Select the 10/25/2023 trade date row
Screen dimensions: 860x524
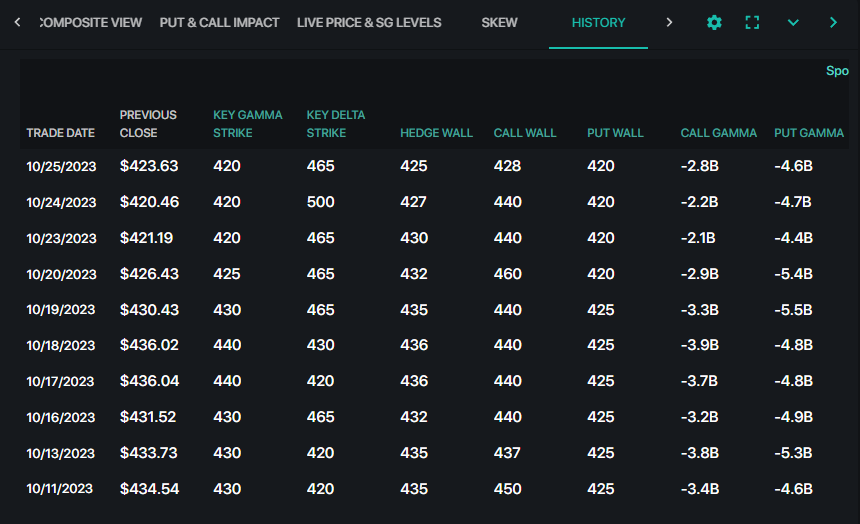tap(61, 166)
